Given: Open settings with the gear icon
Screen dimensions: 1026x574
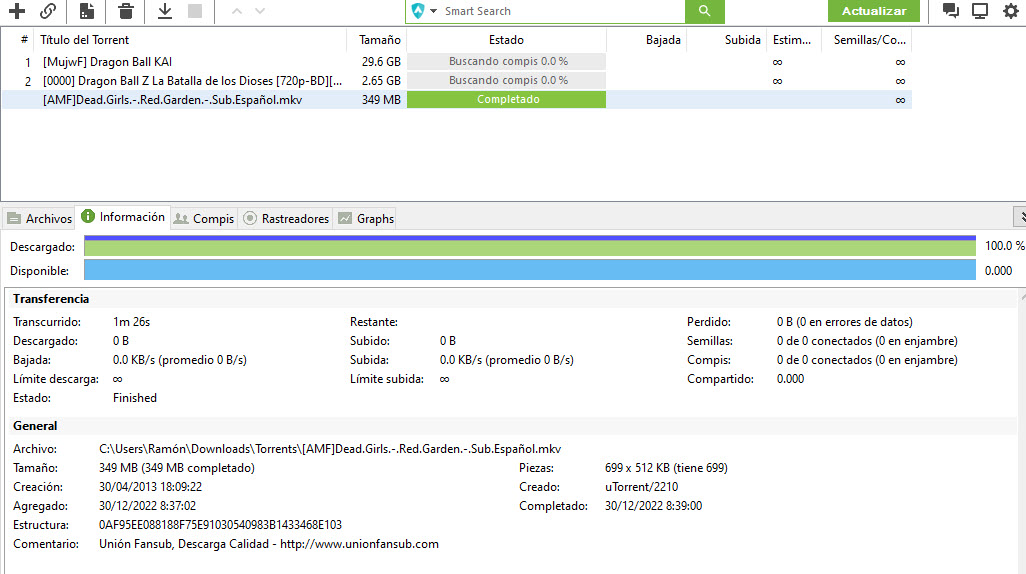Looking at the screenshot, I should pyautogui.click(x=1011, y=11).
